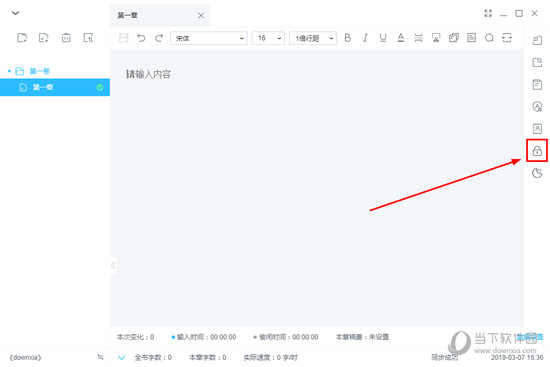Image resolution: width=550 pixels, height=367 pixels.
Task: Click the 同步成功 sync status
Action: coord(444,358)
